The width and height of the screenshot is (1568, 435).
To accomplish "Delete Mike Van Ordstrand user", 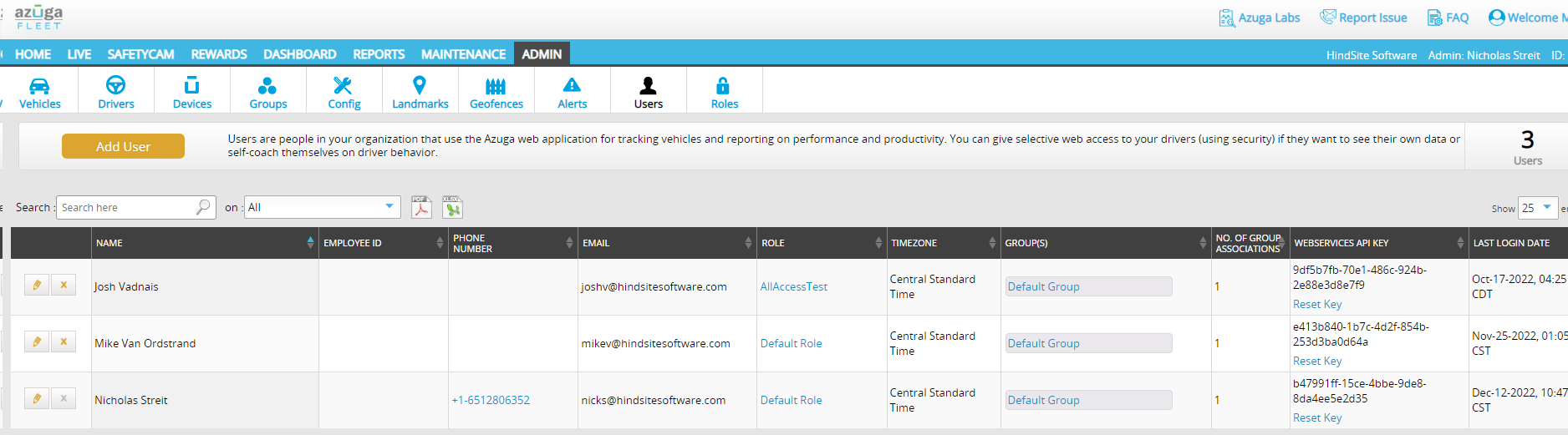I will tap(64, 342).
